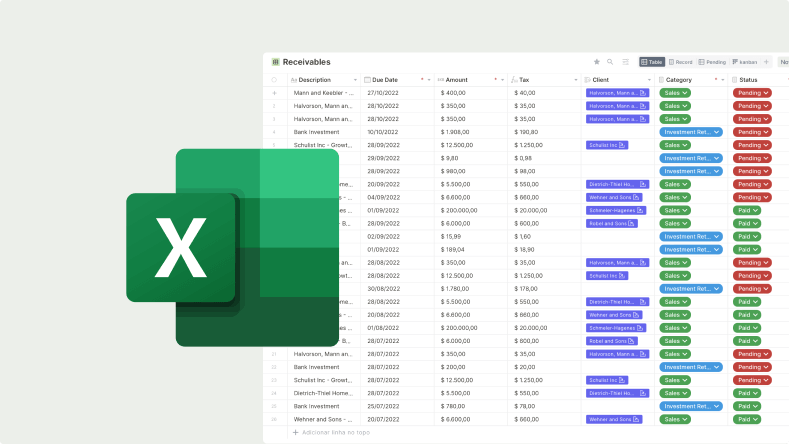789x444 pixels.
Task: Open Client column dropdown arrow
Action: tap(649, 80)
